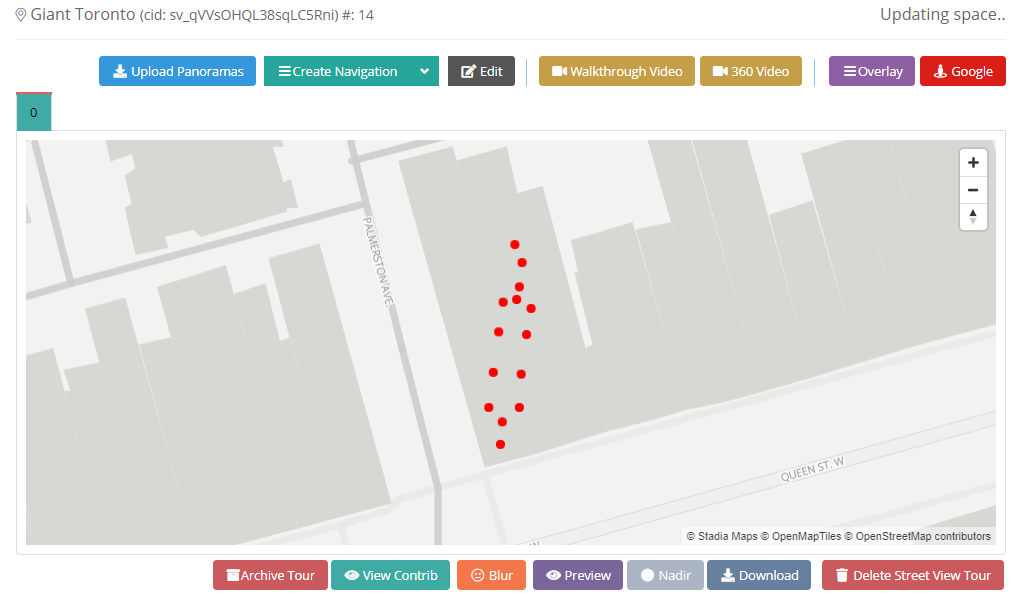Image resolution: width=1014 pixels, height=604 pixels.
Task: Select the bottommost red panorama dot
Action: (501, 444)
